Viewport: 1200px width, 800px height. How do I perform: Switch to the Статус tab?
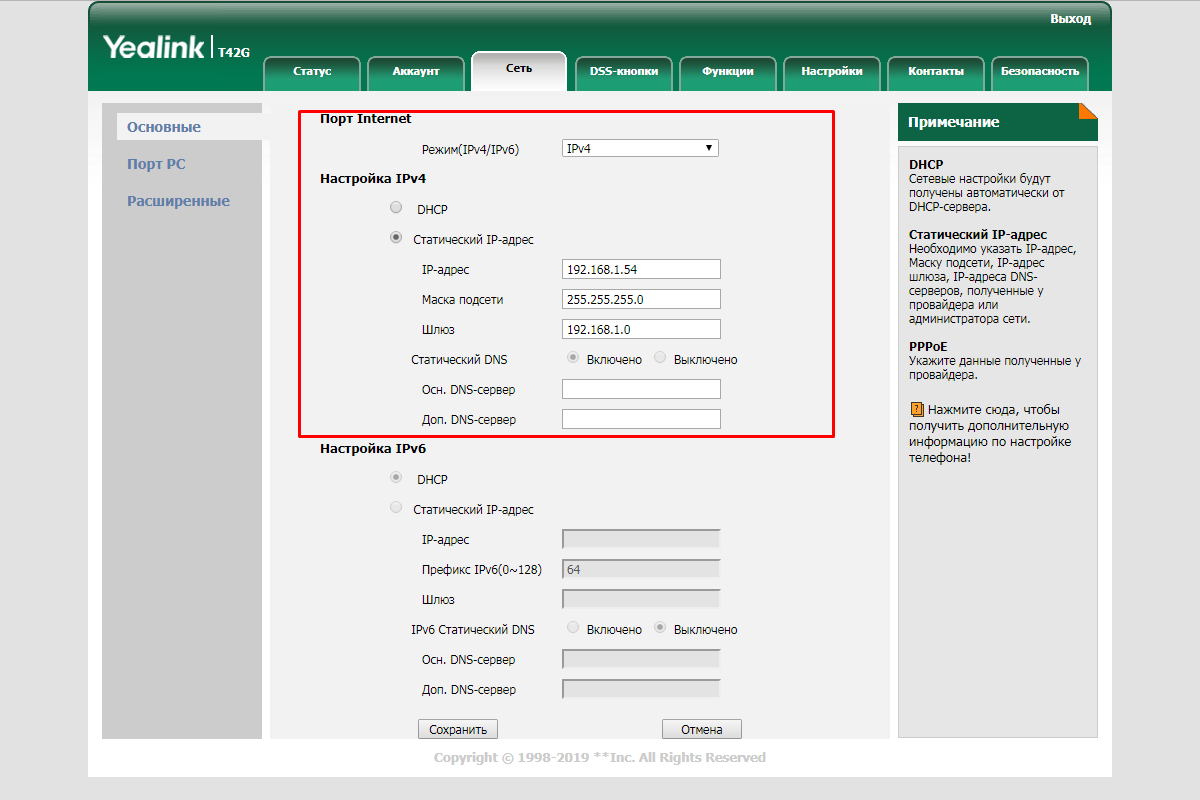click(312, 72)
